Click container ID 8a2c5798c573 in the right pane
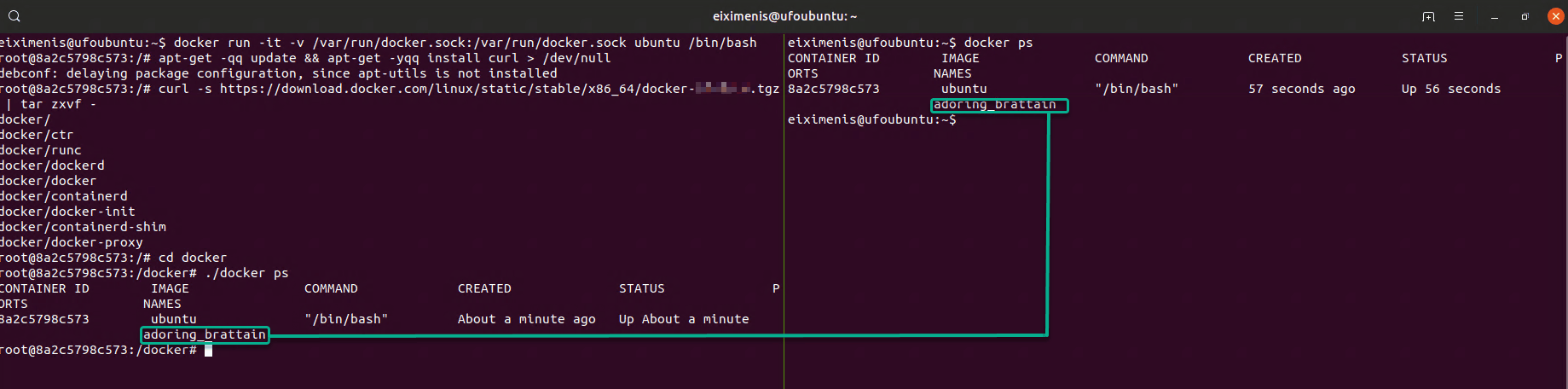 click(x=833, y=89)
